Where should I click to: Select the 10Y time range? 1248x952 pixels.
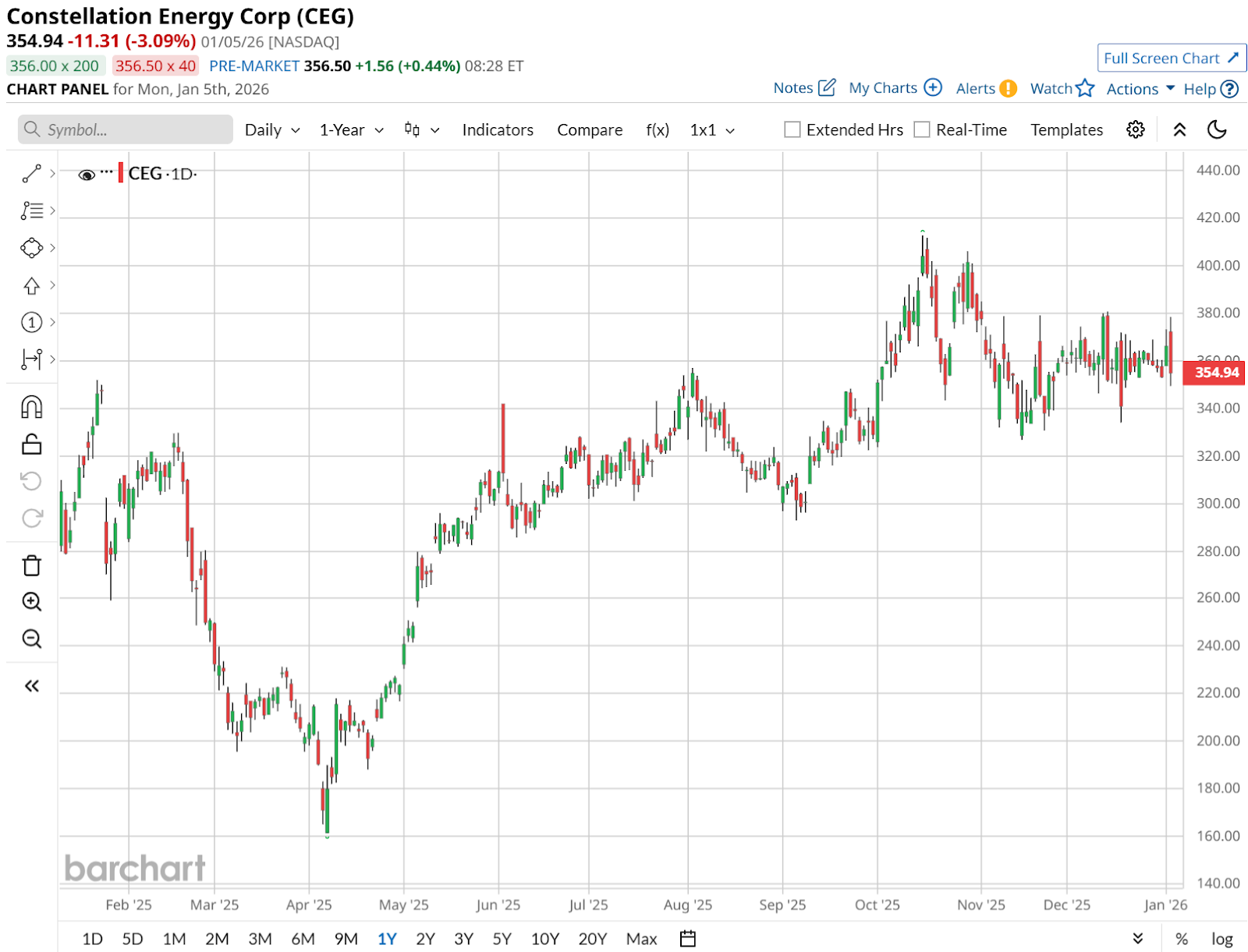(x=544, y=939)
